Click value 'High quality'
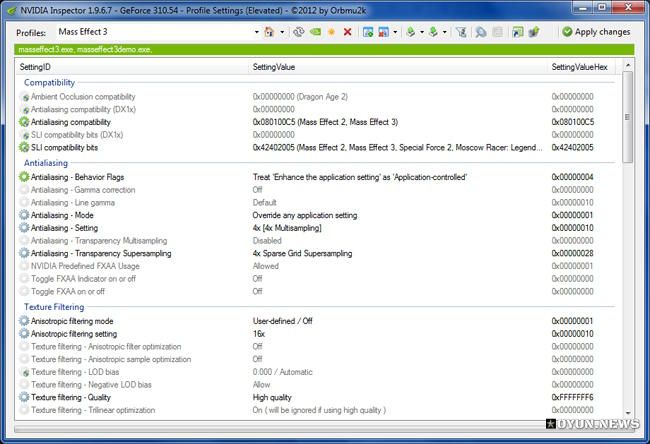 [272, 398]
